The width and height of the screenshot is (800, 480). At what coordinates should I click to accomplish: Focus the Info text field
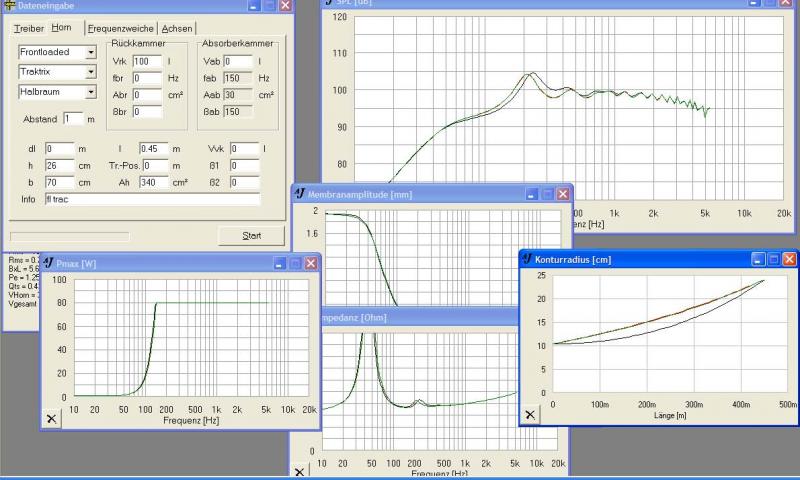(x=152, y=199)
